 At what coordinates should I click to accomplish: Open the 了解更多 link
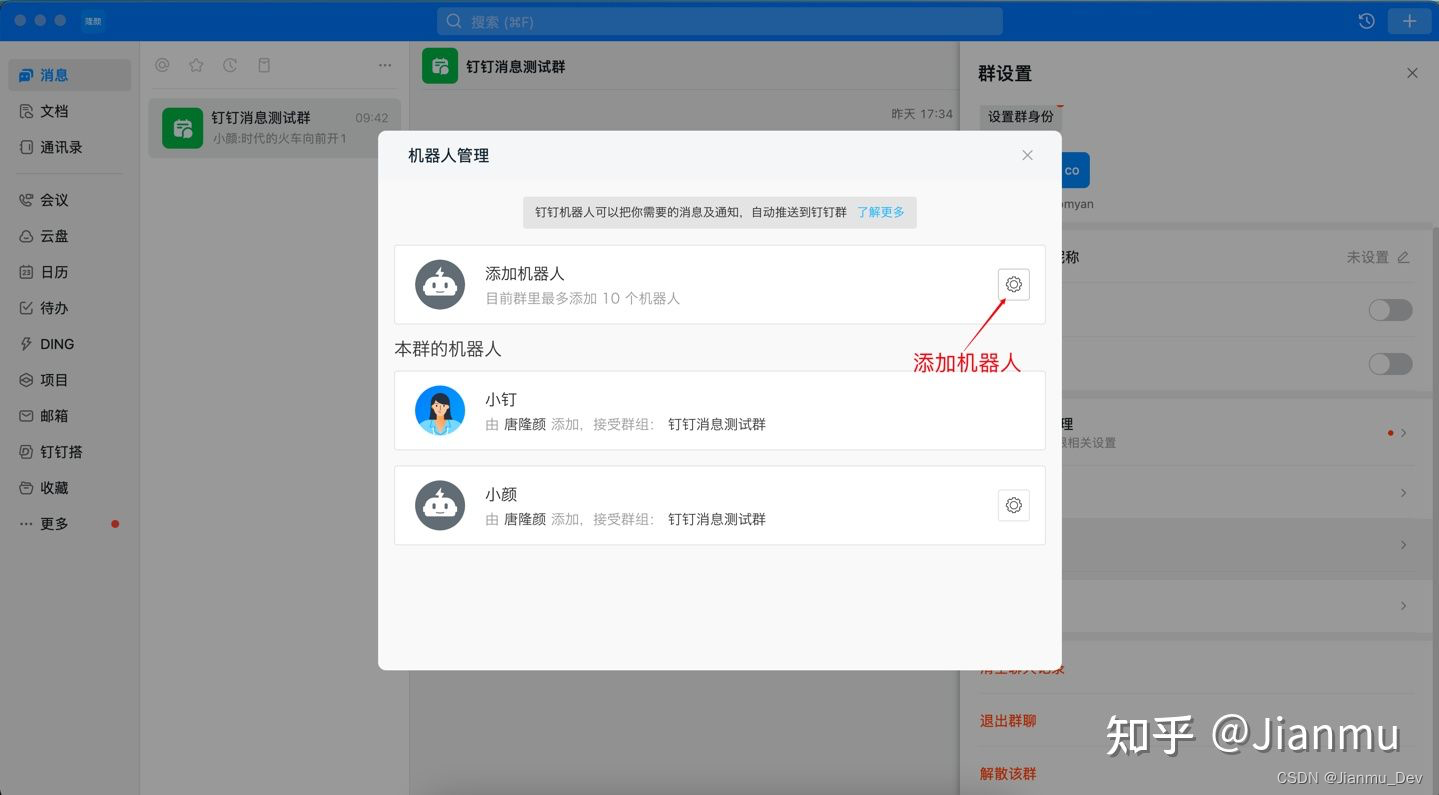point(881,212)
